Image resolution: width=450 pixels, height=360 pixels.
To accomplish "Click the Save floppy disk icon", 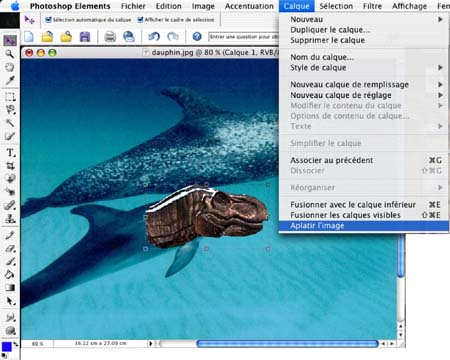I will coord(85,36).
